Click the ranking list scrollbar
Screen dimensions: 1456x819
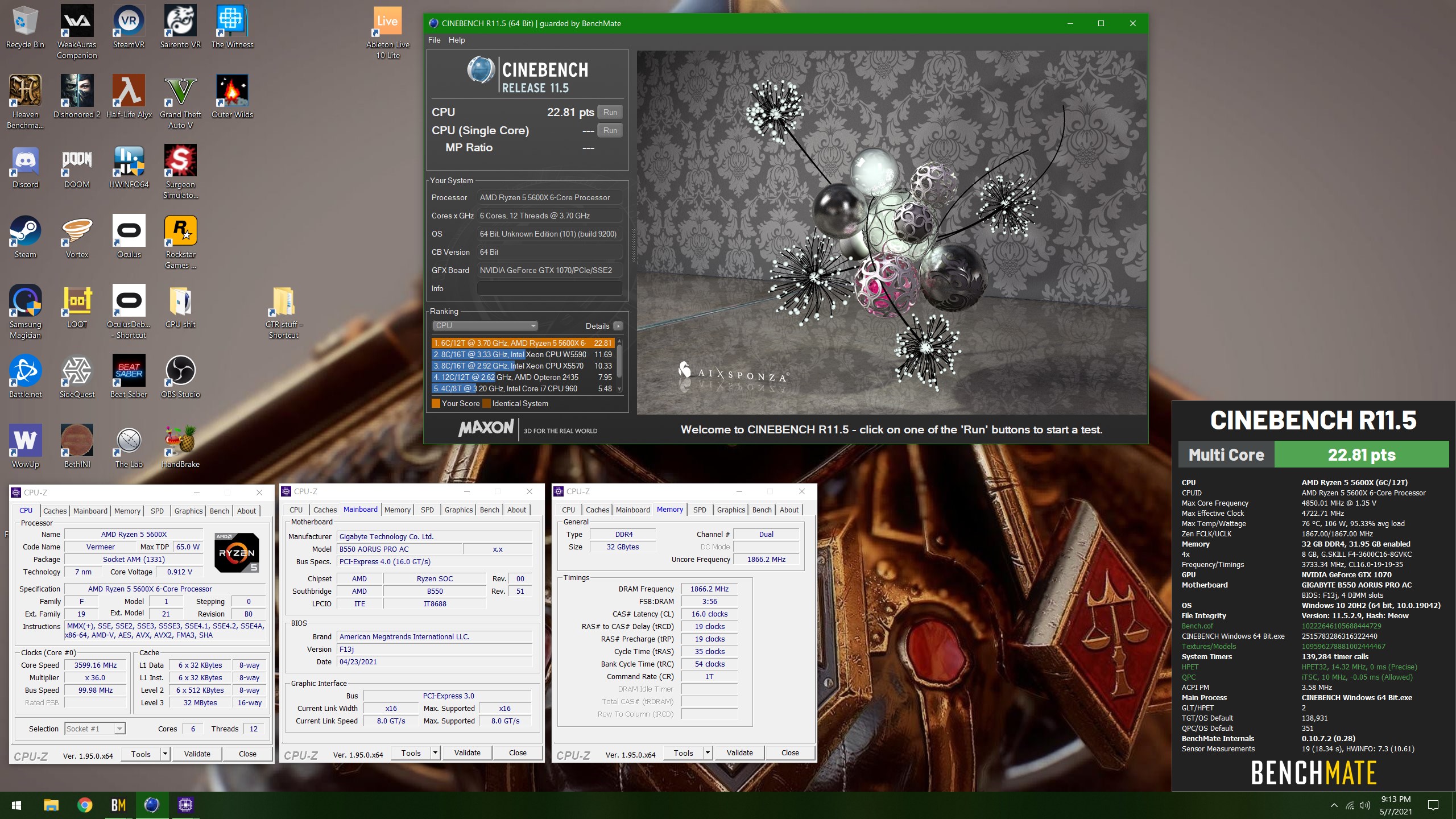point(619,364)
